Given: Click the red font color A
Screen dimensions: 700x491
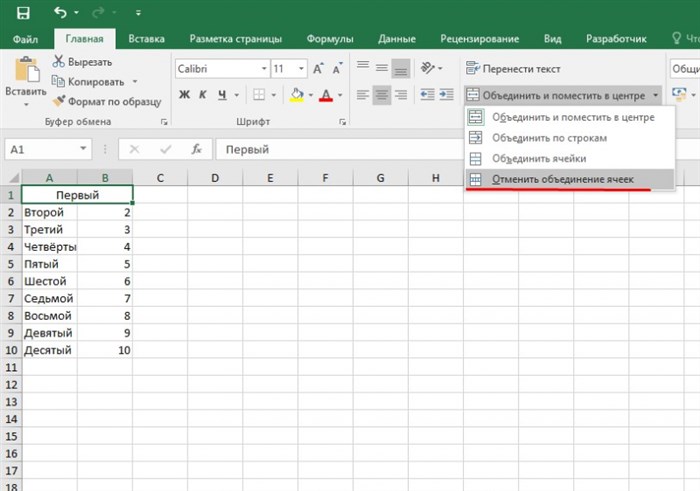Looking at the screenshot, I should click(326, 95).
